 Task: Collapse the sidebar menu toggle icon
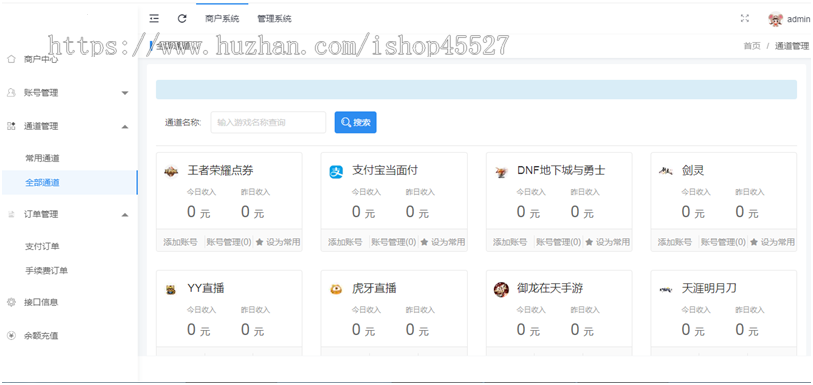coord(154,19)
